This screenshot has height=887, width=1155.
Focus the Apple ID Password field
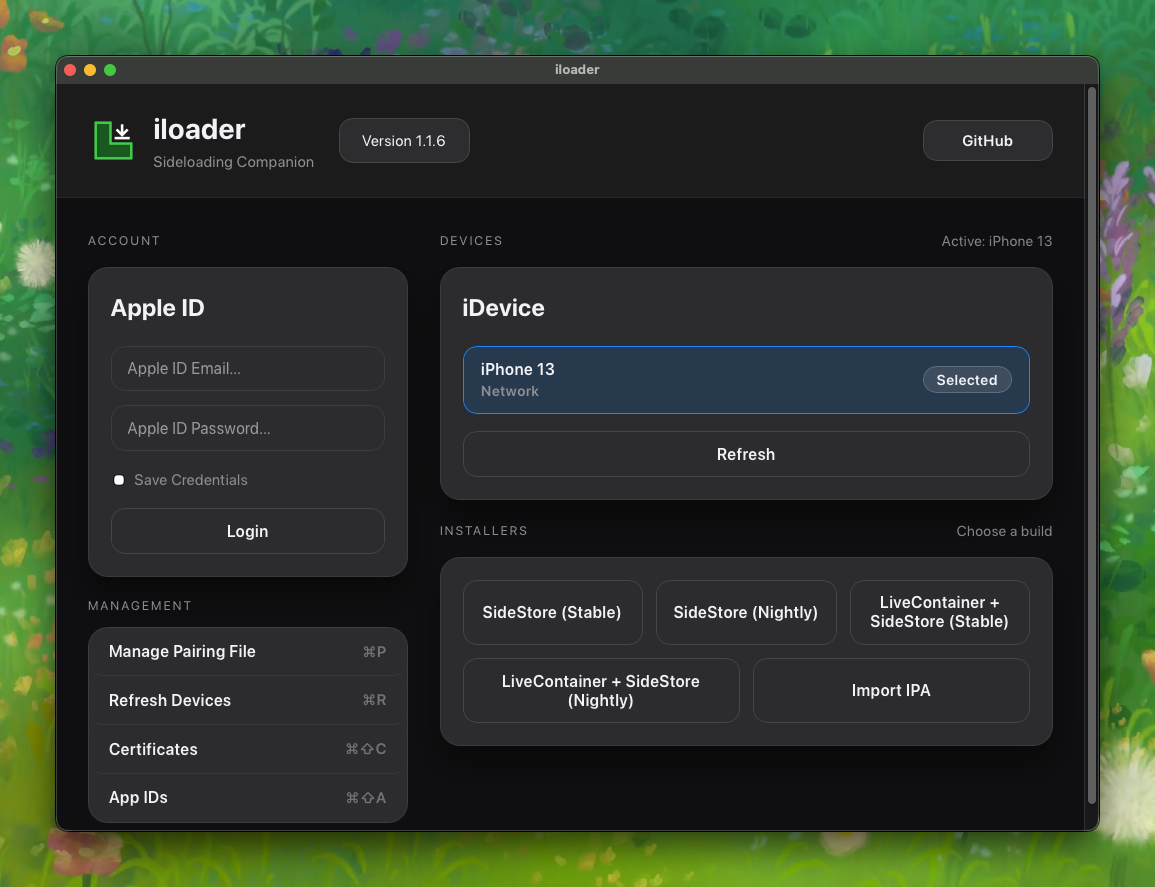(x=247, y=428)
